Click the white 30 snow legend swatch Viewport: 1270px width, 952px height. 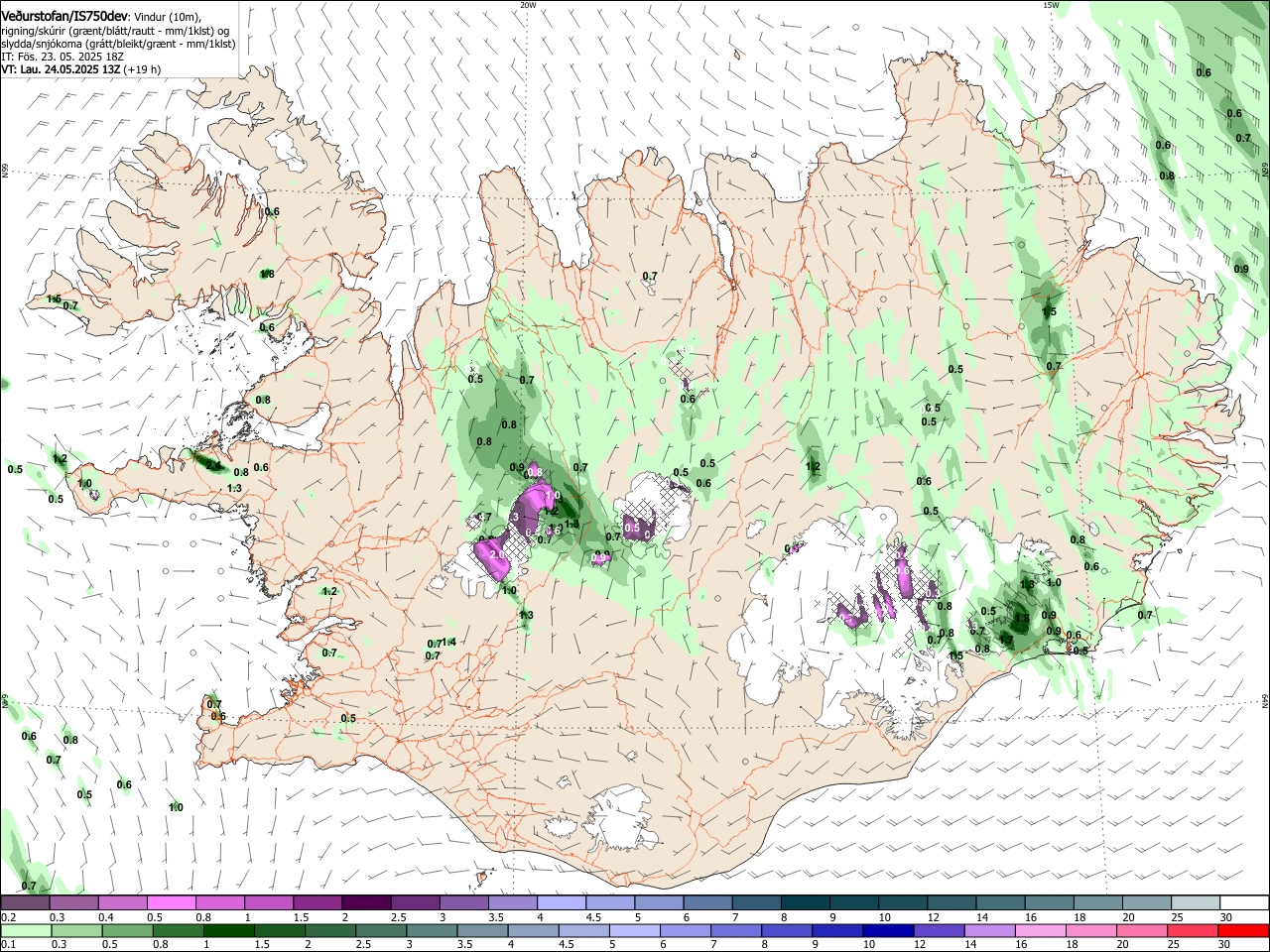pyautogui.click(x=1245, y=903)
